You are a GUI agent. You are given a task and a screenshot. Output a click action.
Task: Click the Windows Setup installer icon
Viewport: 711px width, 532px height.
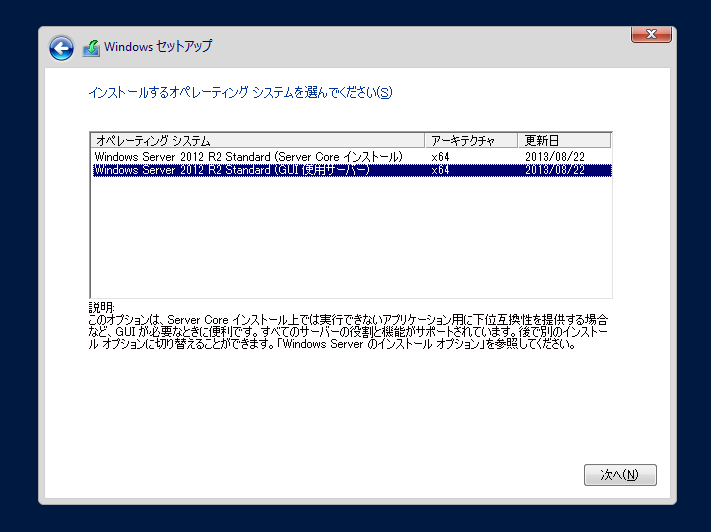pyautogui.click(x=91, y=48)
